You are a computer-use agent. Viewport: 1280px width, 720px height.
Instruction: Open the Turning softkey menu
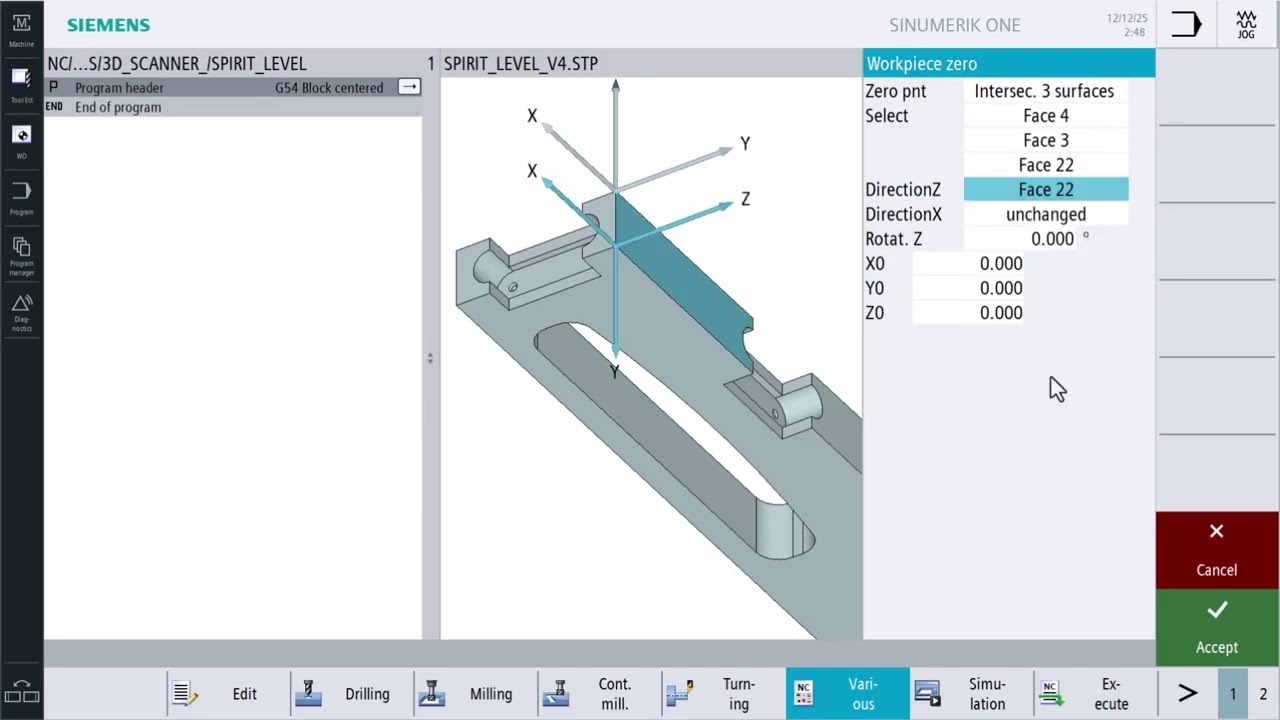tap(723, 693)
